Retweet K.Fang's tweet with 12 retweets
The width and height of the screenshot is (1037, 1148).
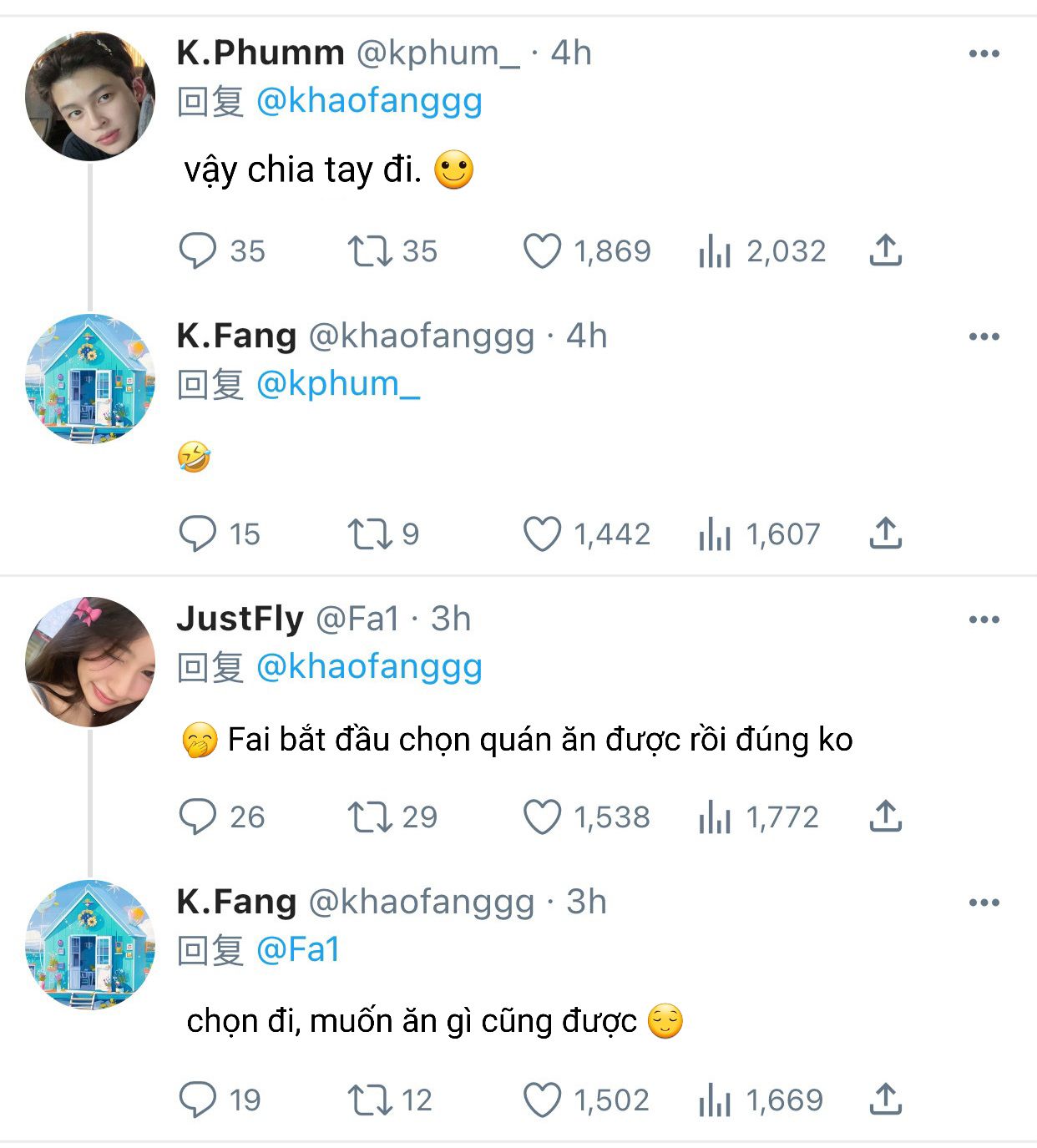pos(370,1100)
